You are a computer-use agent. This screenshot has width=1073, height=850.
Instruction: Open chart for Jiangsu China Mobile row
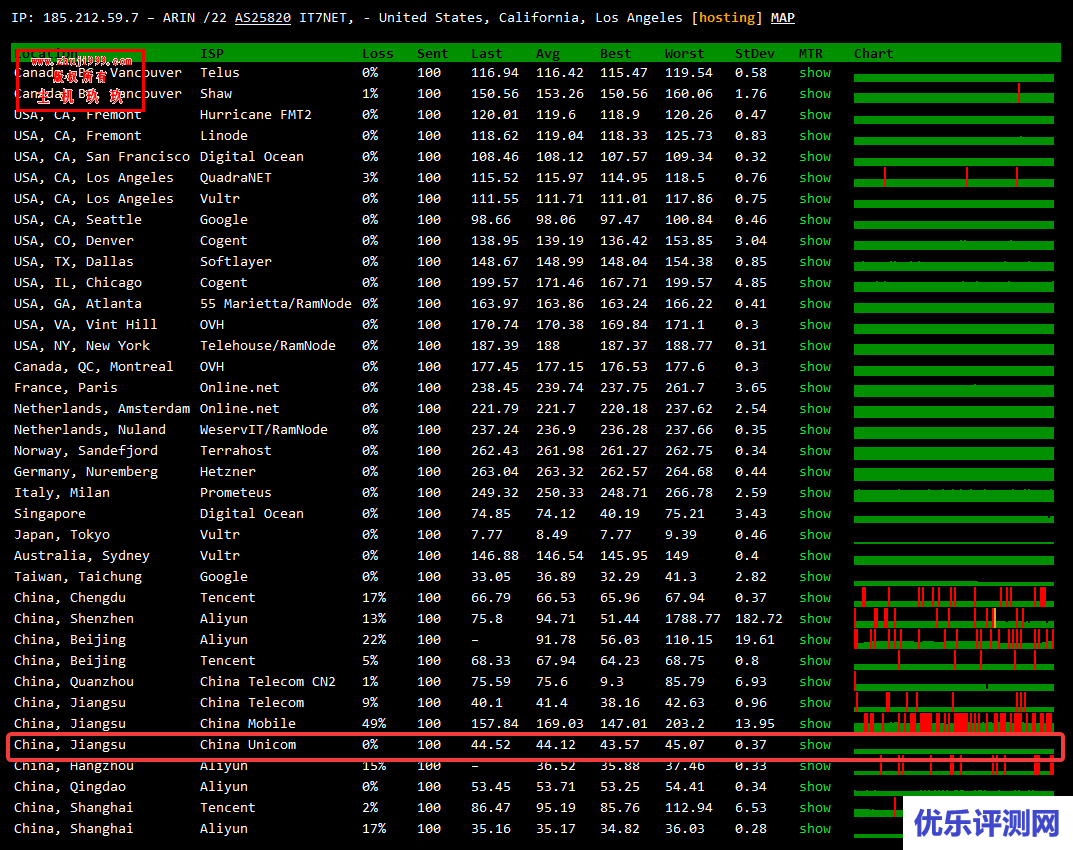(954, 723)
